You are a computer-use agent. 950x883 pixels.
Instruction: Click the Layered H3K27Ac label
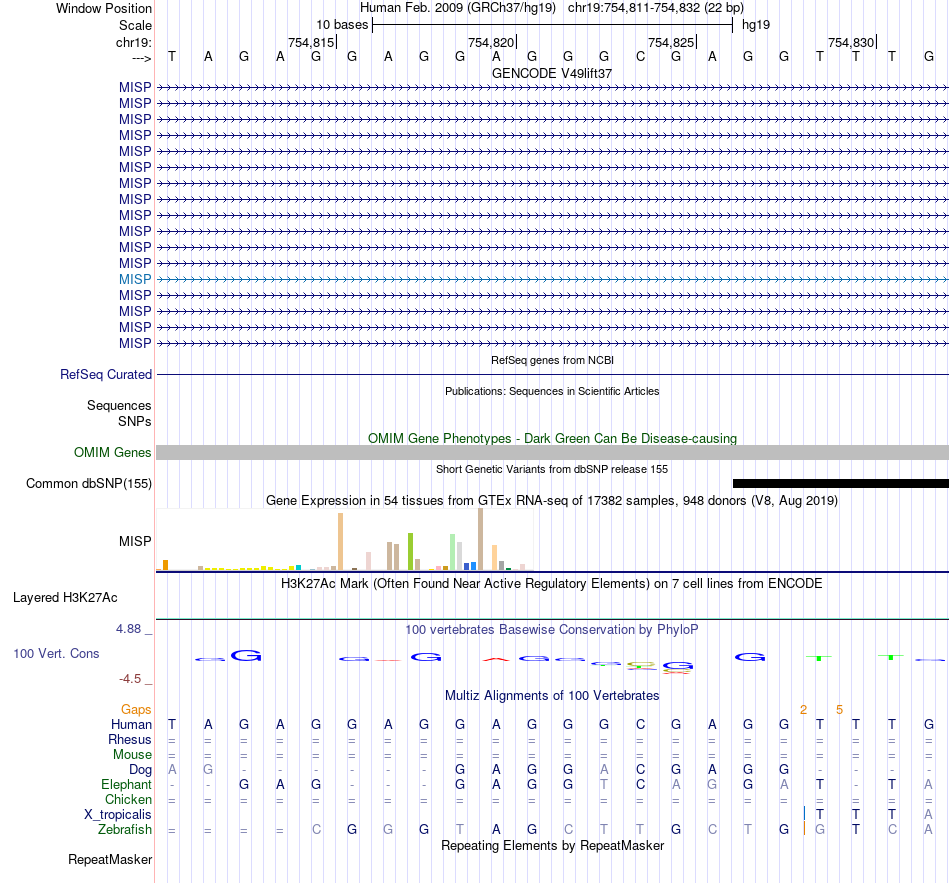click(x=65, y=598)
